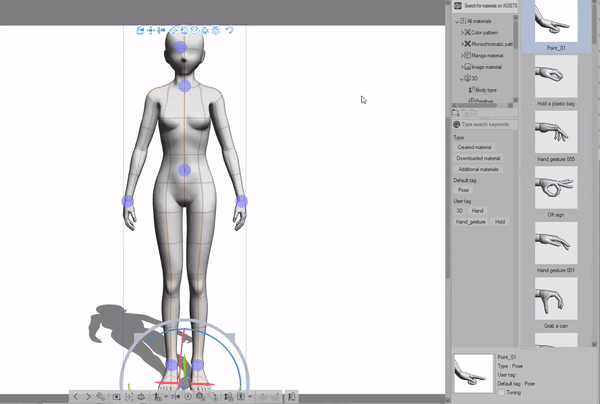Click the register pose figure icon

click(x=157, y=397)
